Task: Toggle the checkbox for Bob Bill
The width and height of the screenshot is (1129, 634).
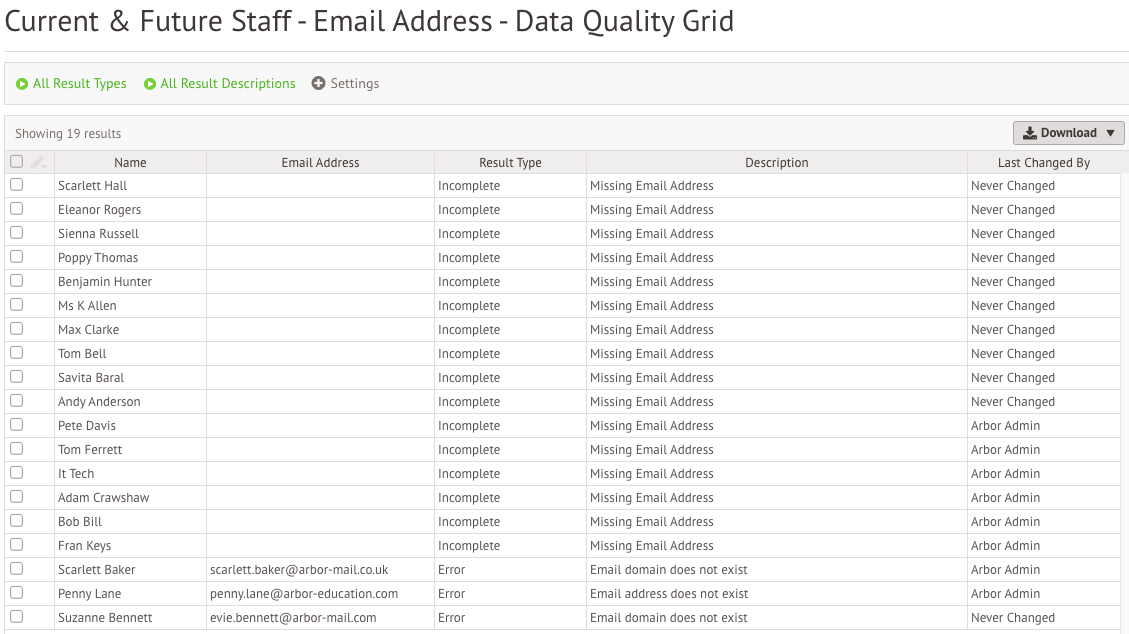Action: tap(17, 520)
